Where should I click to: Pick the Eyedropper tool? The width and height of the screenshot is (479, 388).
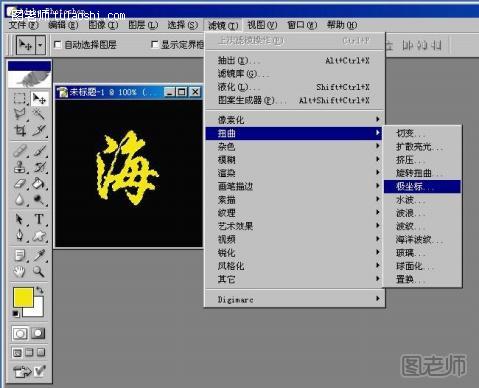(39, 255)
